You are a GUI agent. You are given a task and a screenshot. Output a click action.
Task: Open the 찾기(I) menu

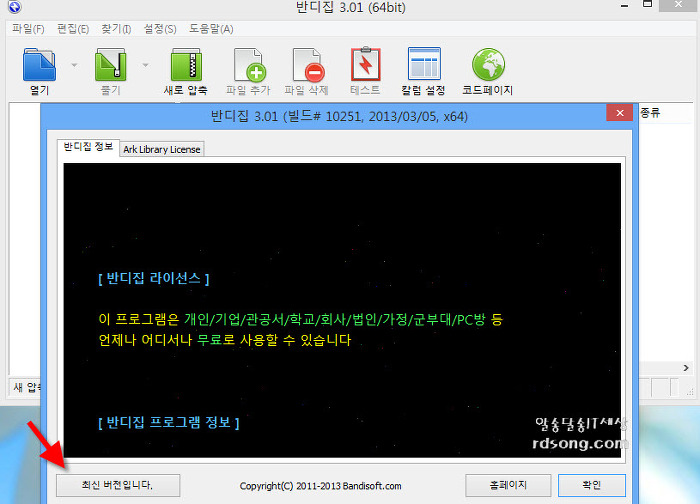click(115, 28)
